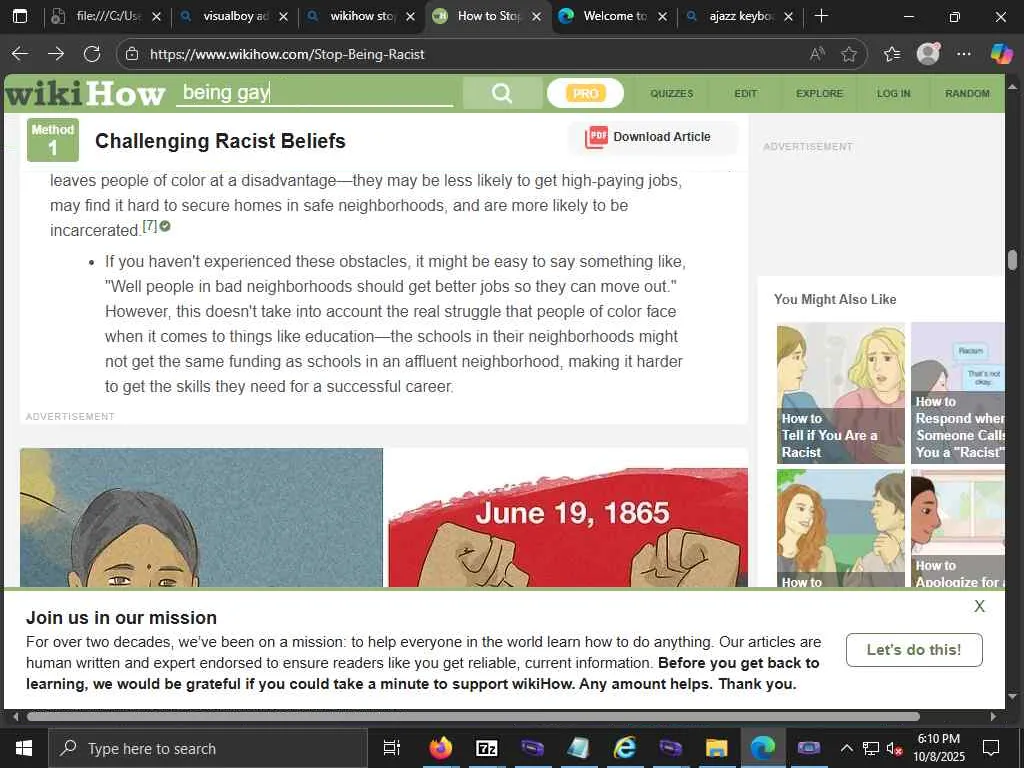1024x768 pixels.
Task: Add this page to favorites star
Action: pos(848,54)
